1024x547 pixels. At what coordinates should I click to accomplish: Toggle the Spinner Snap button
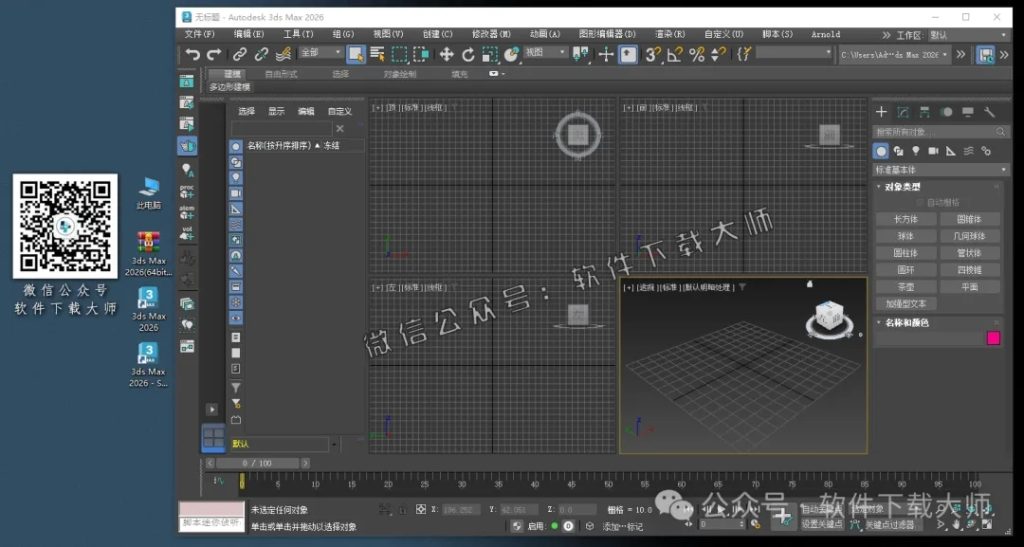pos(718,55)
